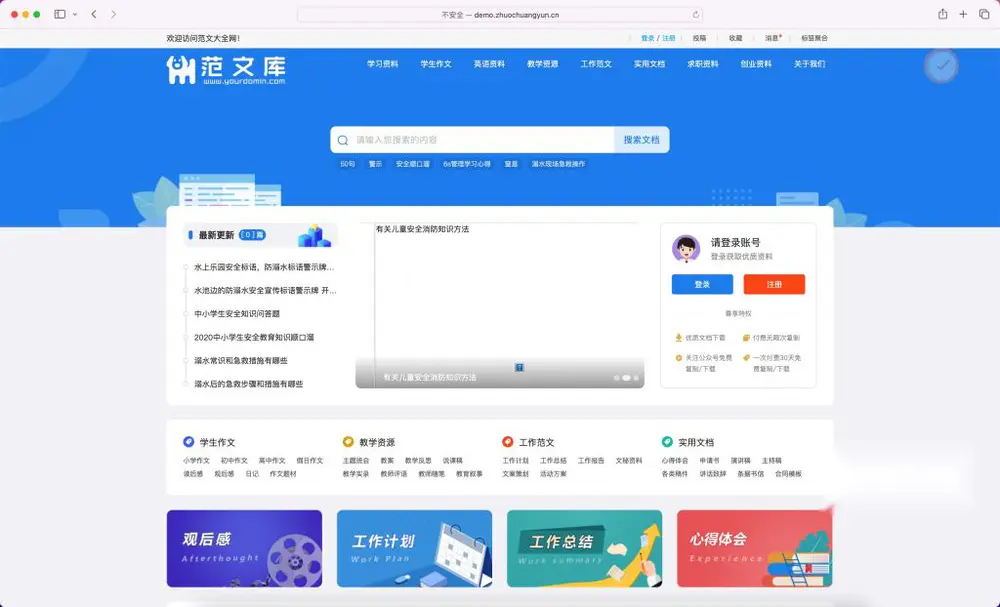This screenshot has height=607, width=1000.
Task: Click the blue 登录 button in login card
Action: click(x=702, y=284)
